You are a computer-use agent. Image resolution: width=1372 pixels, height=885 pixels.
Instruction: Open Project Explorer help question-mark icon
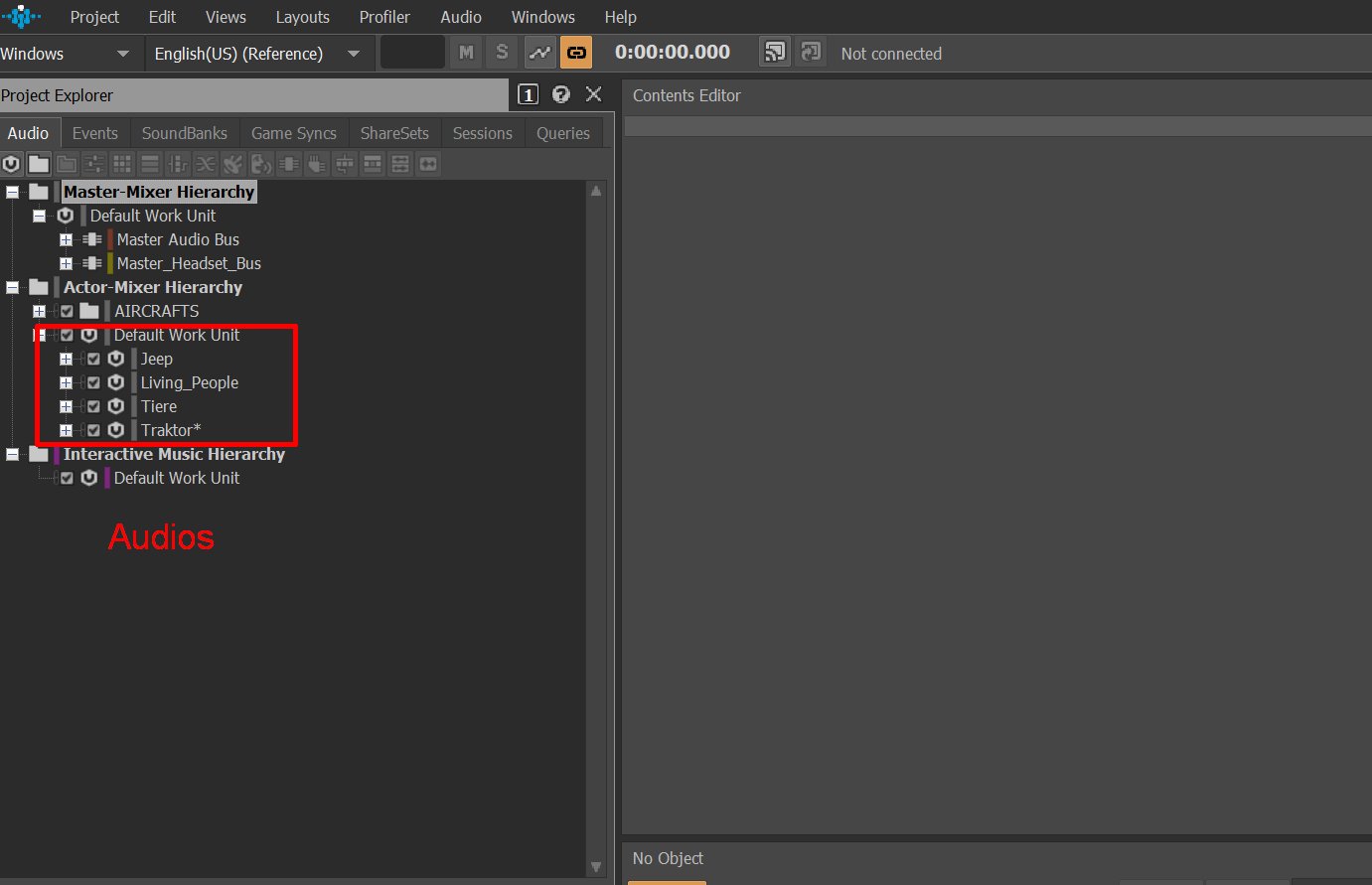[561, 94]
